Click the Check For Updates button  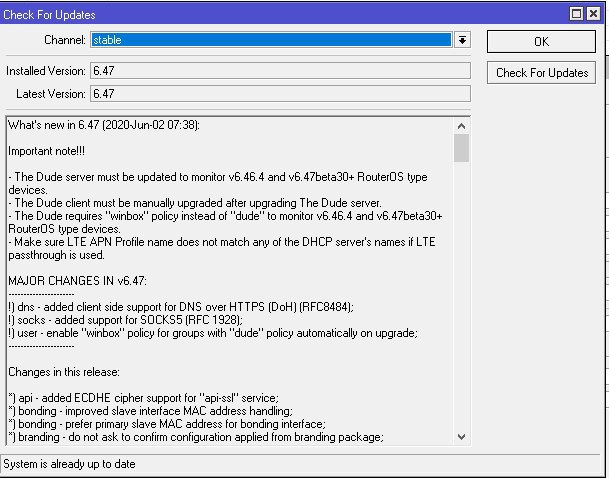(x=541, y=73)
